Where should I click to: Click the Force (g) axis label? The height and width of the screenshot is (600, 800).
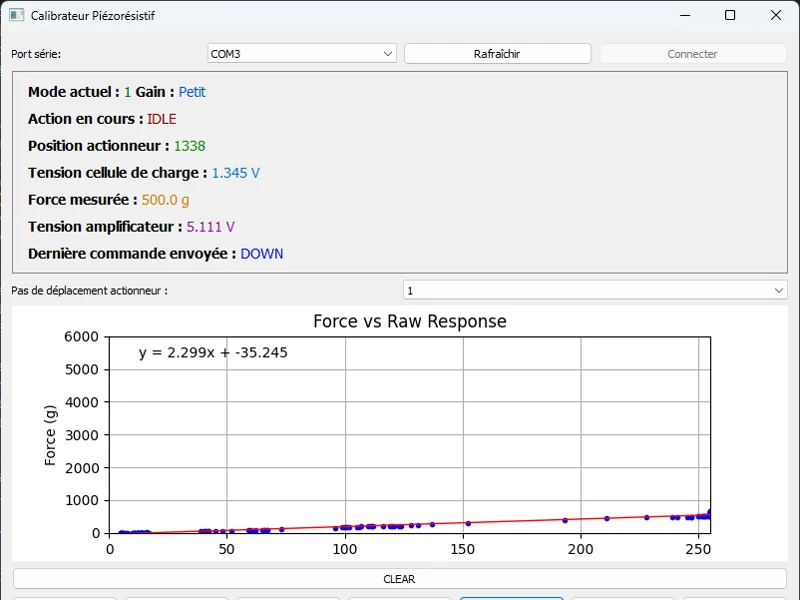tap(50, 435)
